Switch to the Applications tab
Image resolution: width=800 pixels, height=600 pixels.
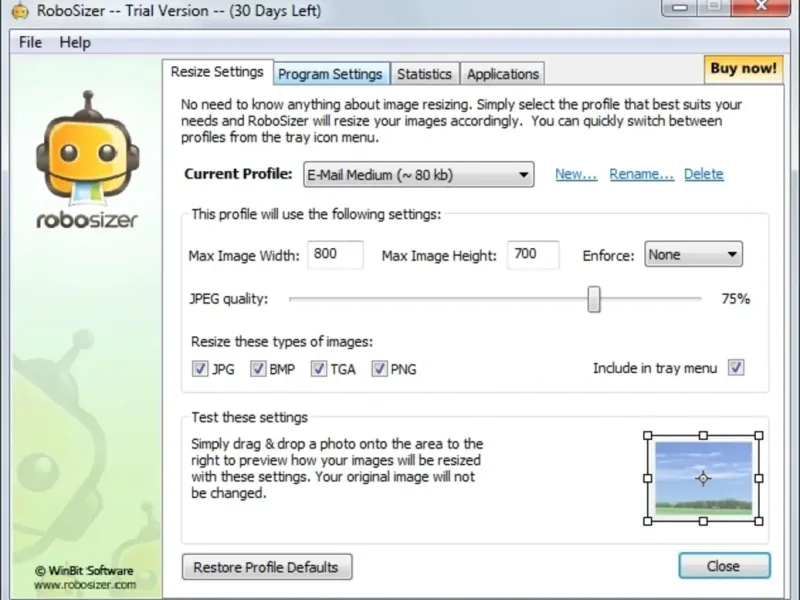coord(503,74)
